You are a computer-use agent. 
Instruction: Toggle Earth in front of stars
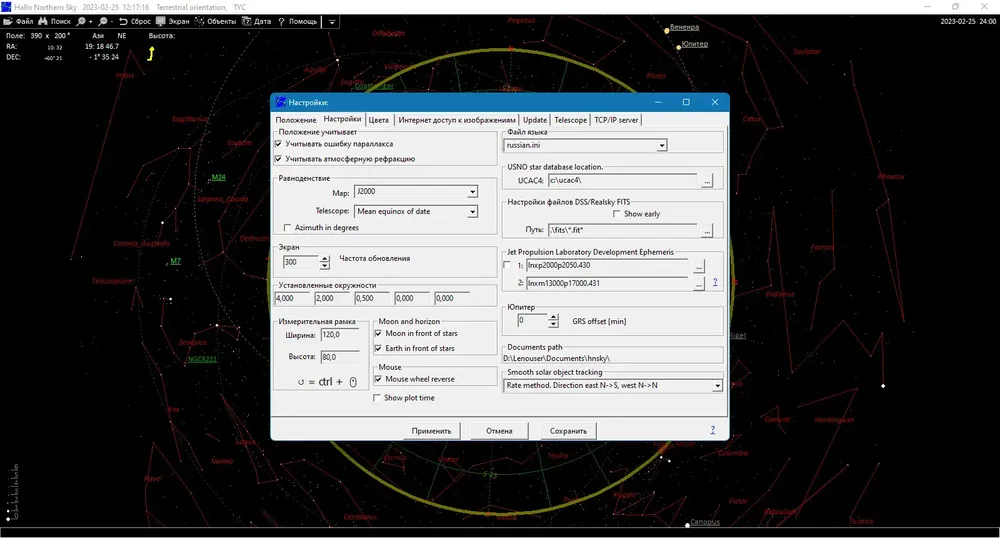pyautogui.click(x=378, y=348)
